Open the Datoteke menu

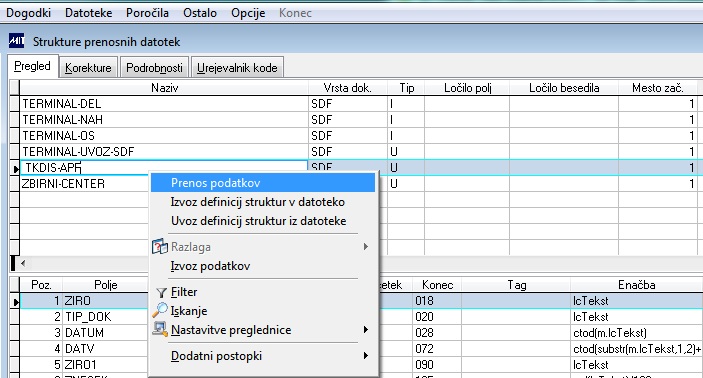tap(88, 13)
